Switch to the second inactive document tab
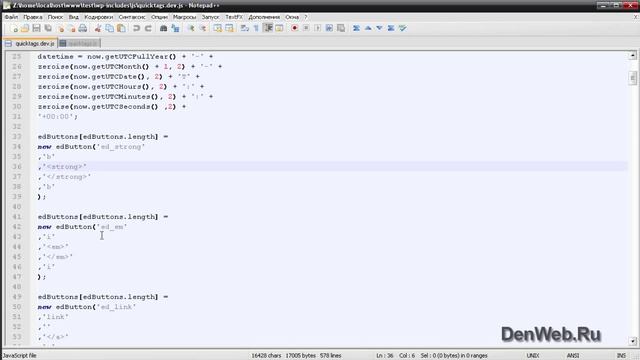Viewport: 640px width, 360px height. 79,43
